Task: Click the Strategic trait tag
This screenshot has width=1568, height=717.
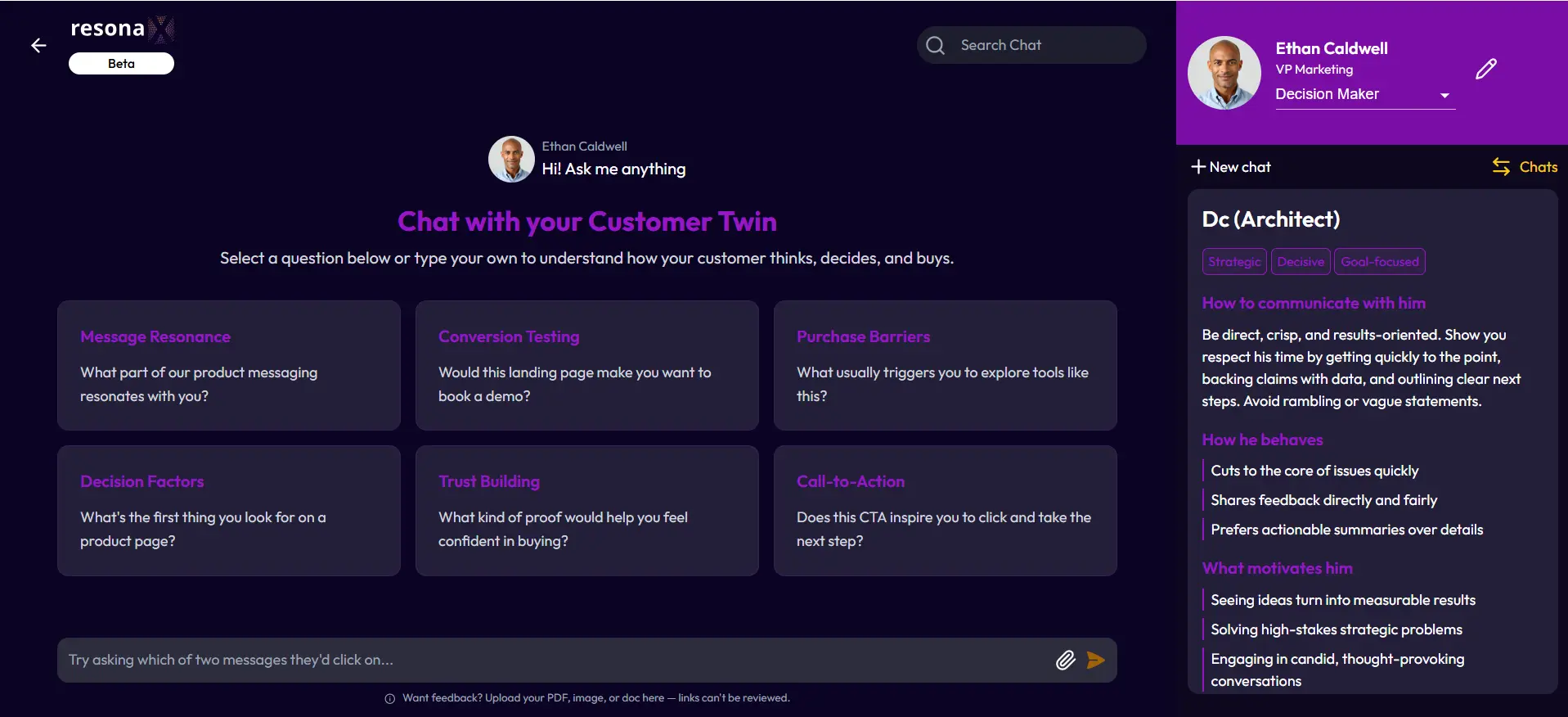Action: coord(1234,262)
